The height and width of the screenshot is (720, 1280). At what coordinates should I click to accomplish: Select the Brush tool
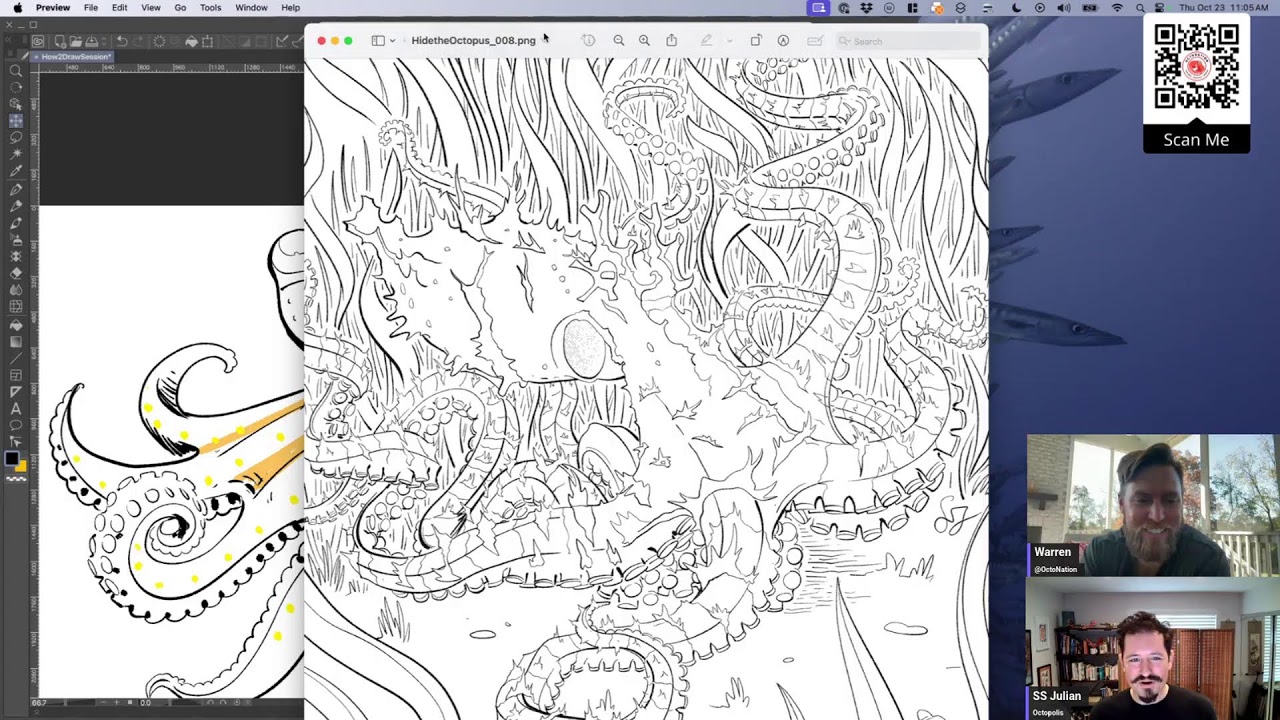[16, 222]
